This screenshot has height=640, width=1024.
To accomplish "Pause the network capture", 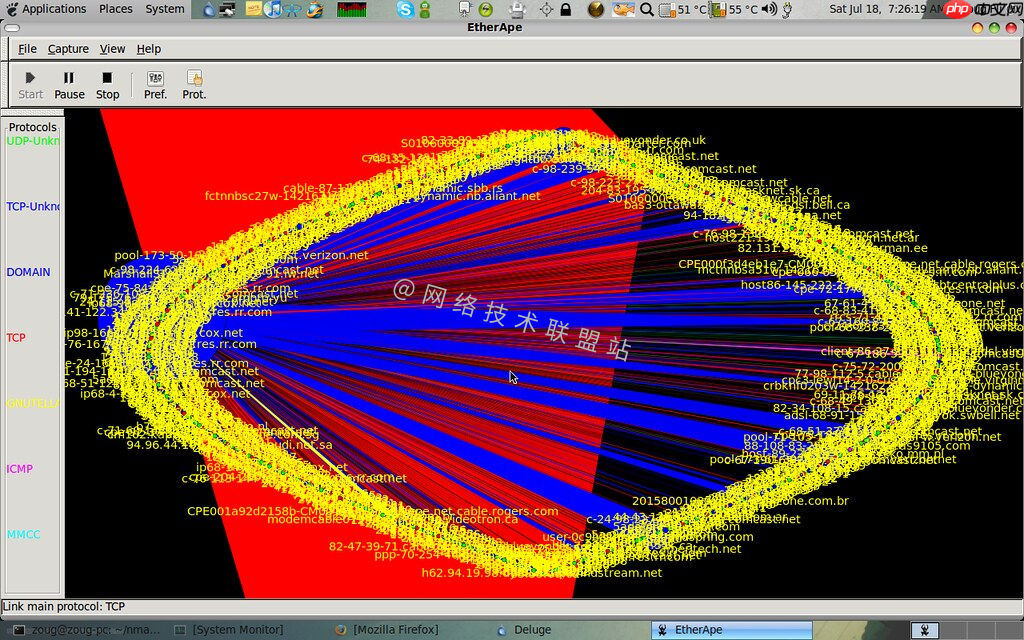I will click(x=69, y=85).
